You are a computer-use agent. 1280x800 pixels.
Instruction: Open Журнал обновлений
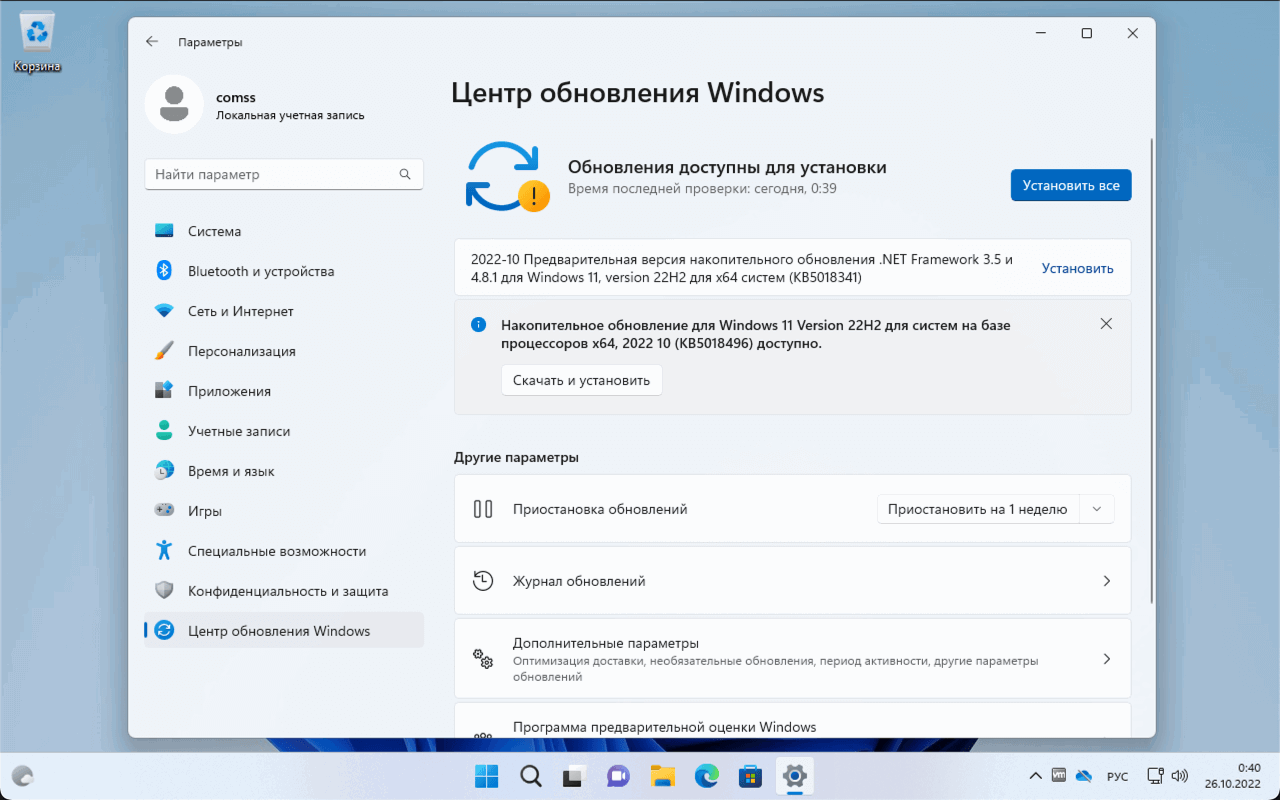tap(793, 581)
